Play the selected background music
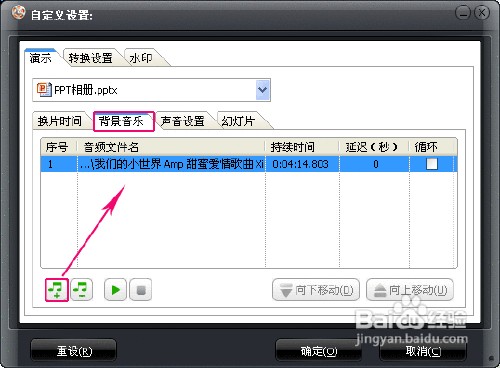The width and height of the screenshot is (500, 368). pos(115,290)
